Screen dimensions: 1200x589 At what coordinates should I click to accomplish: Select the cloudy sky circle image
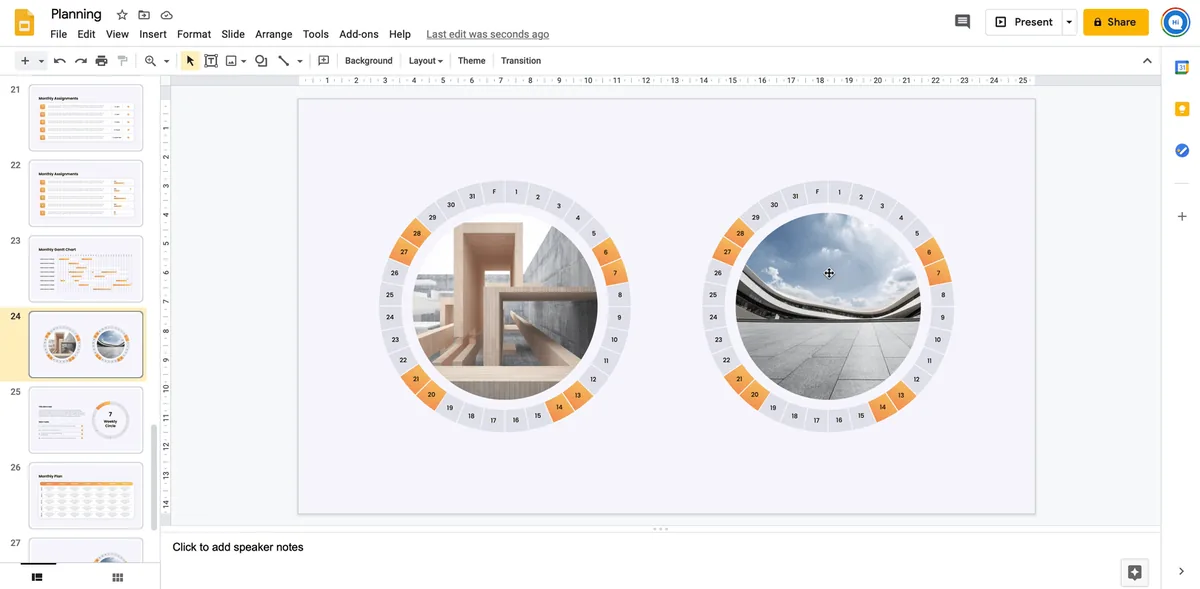coord(828,306)
